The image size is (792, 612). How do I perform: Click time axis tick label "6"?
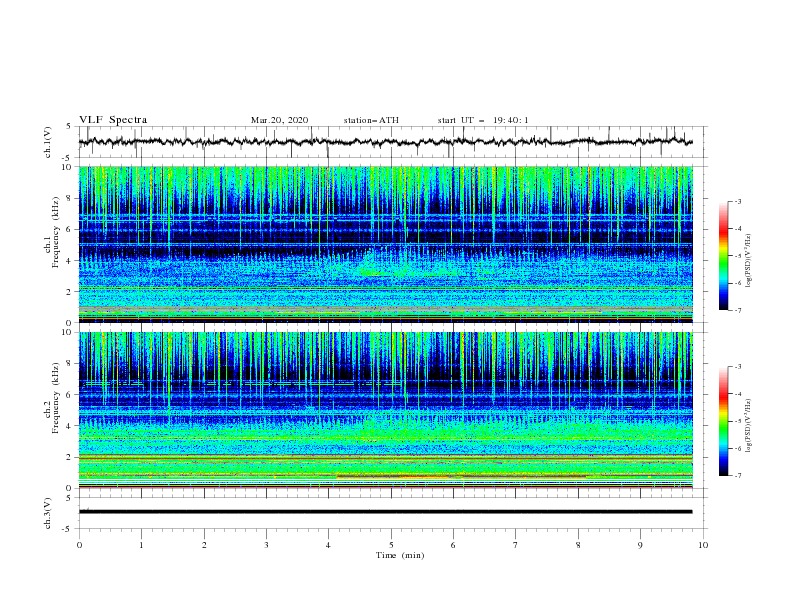(x=453, y=545)
